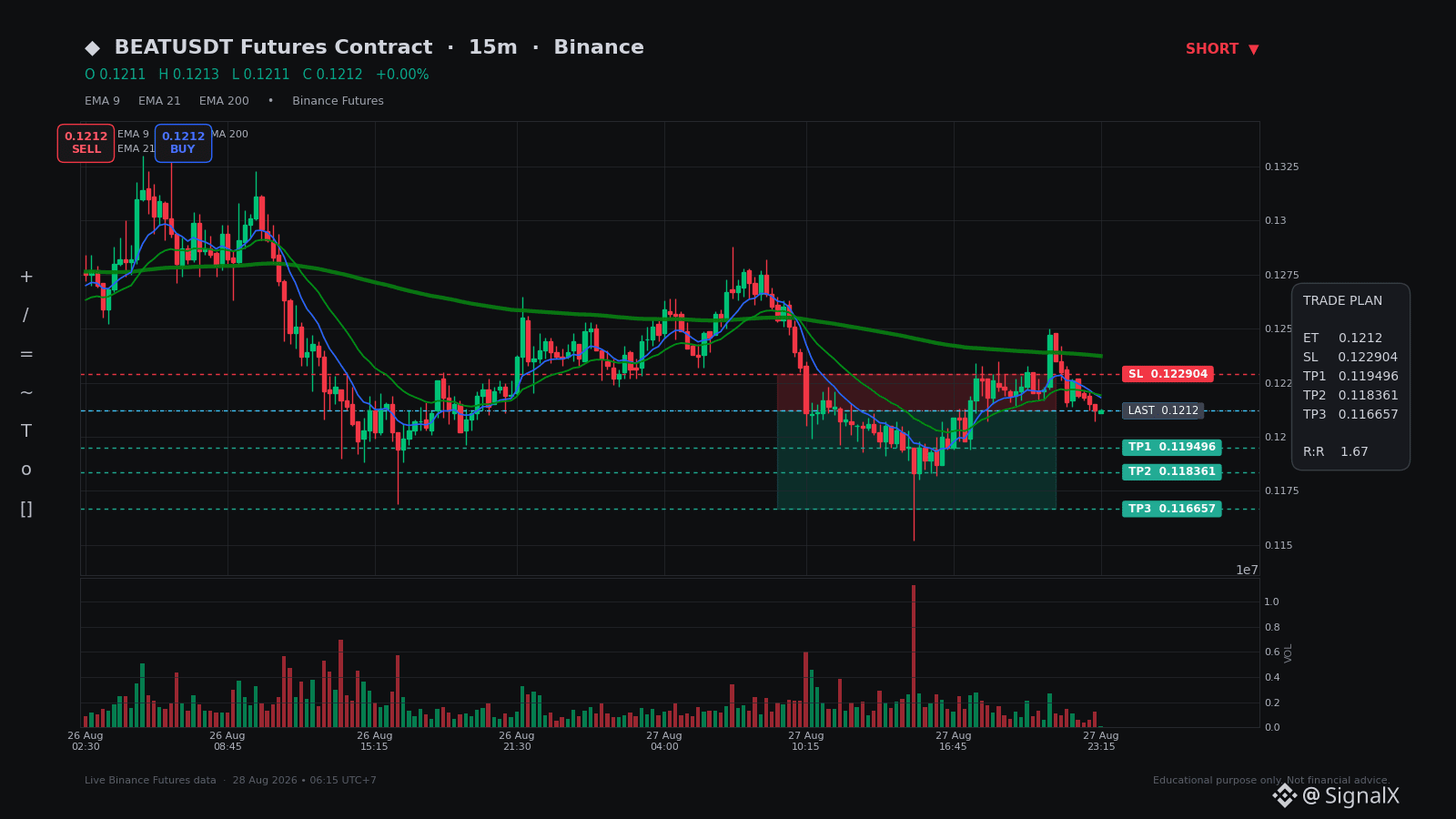The width and height of the screenshot is (1456, 819).
Task: Click the TP2 0.118361 price tag on chart
Action: pos(1171,471)
